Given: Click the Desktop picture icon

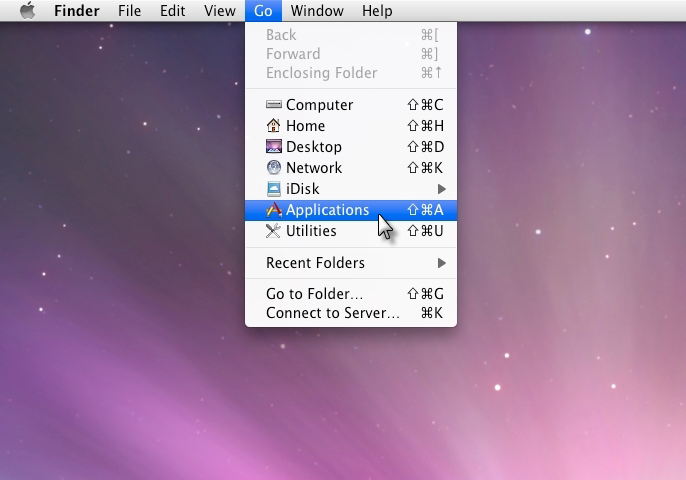Looking at the screenshot, I should 274,146.
